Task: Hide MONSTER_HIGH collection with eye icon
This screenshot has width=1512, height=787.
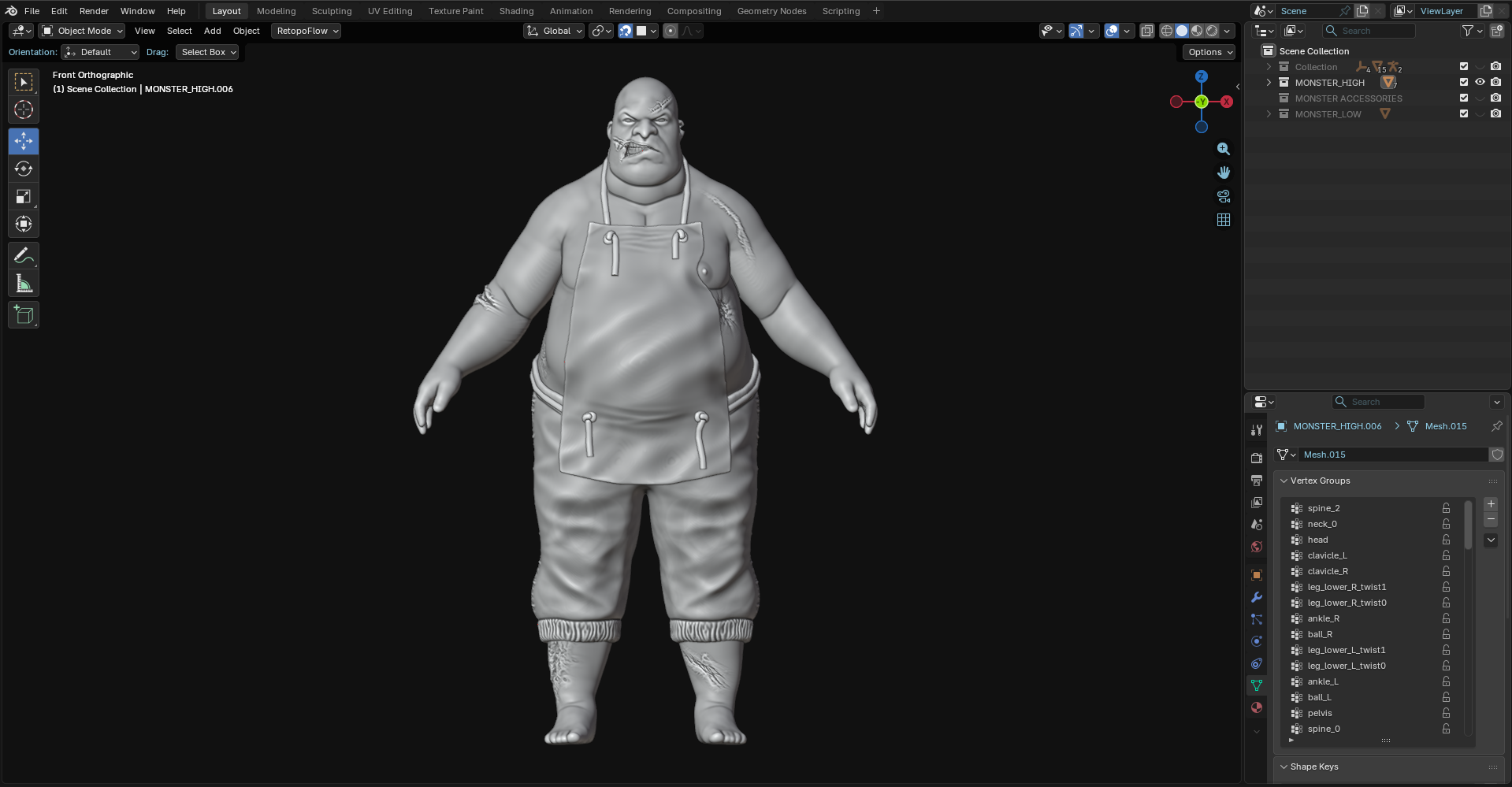Action: coord(1480,83)
